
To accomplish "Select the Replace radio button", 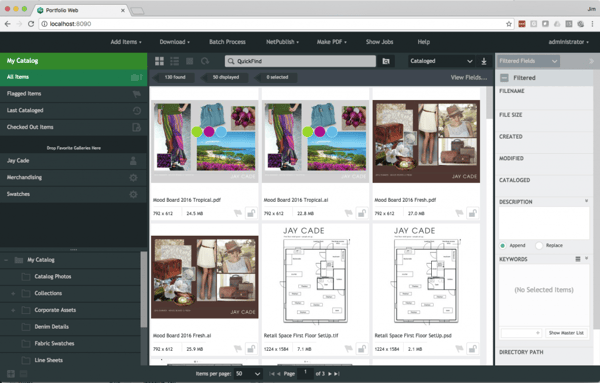I will (x=539, y=246).
